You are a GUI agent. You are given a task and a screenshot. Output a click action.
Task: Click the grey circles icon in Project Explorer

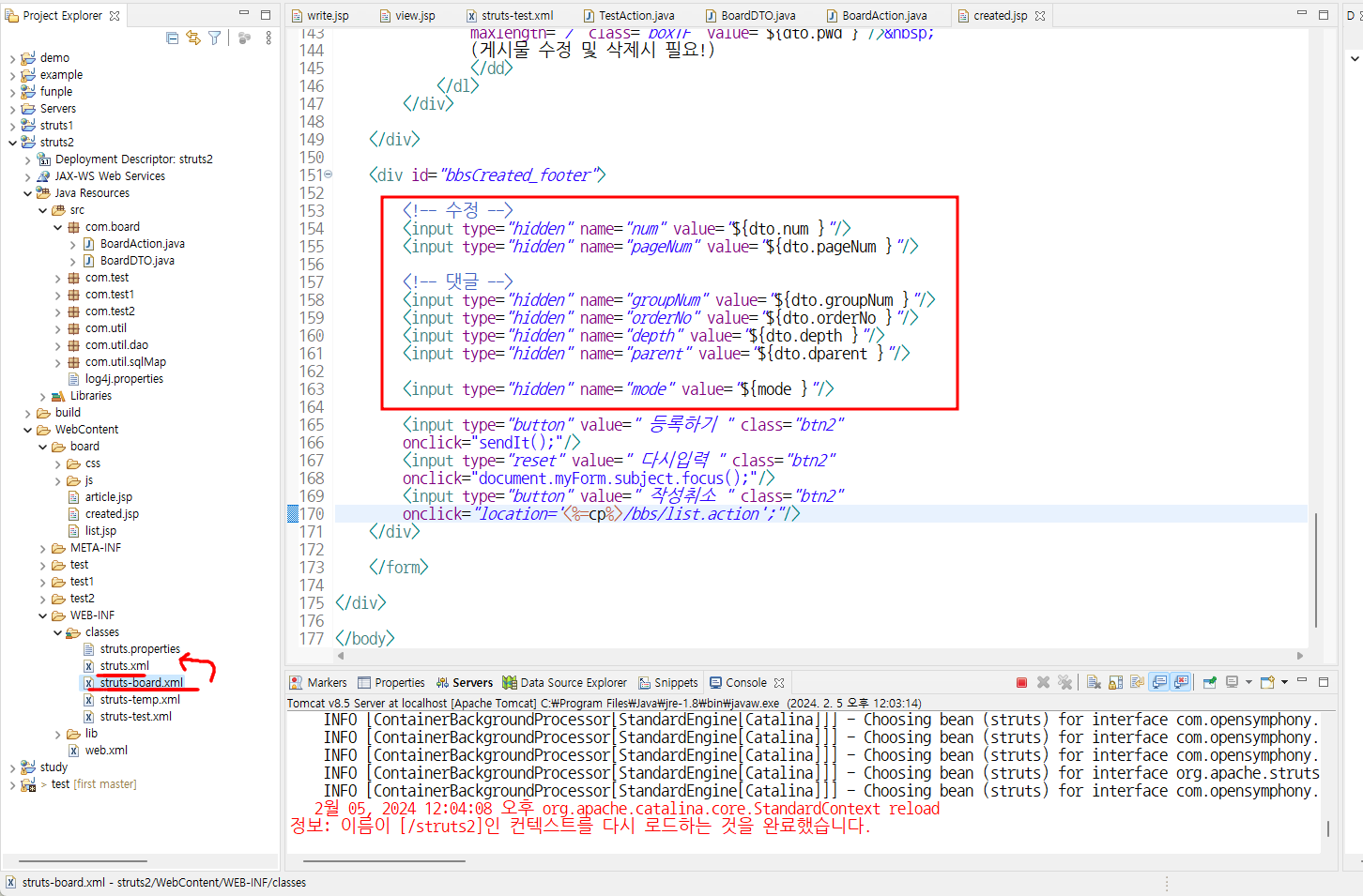click(x=244, y=38)
